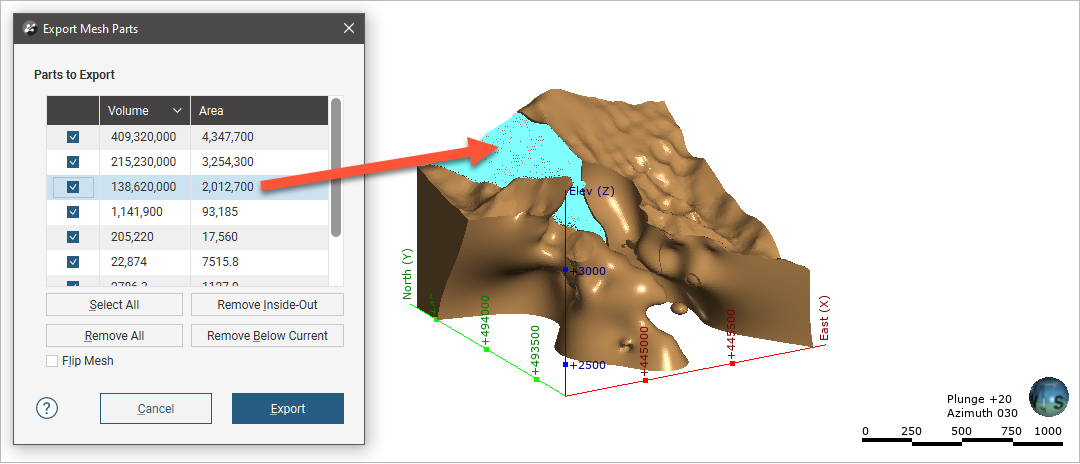The height and width of the screenshot is (464, 1080).
Task: Click the Leapfrog app icon in title bar
Action: click(30, 28)
